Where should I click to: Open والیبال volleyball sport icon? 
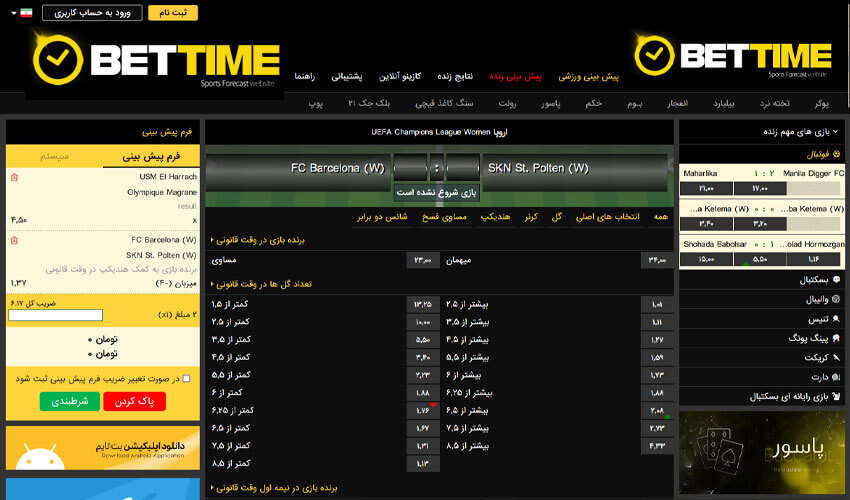(x=836, y=299)
